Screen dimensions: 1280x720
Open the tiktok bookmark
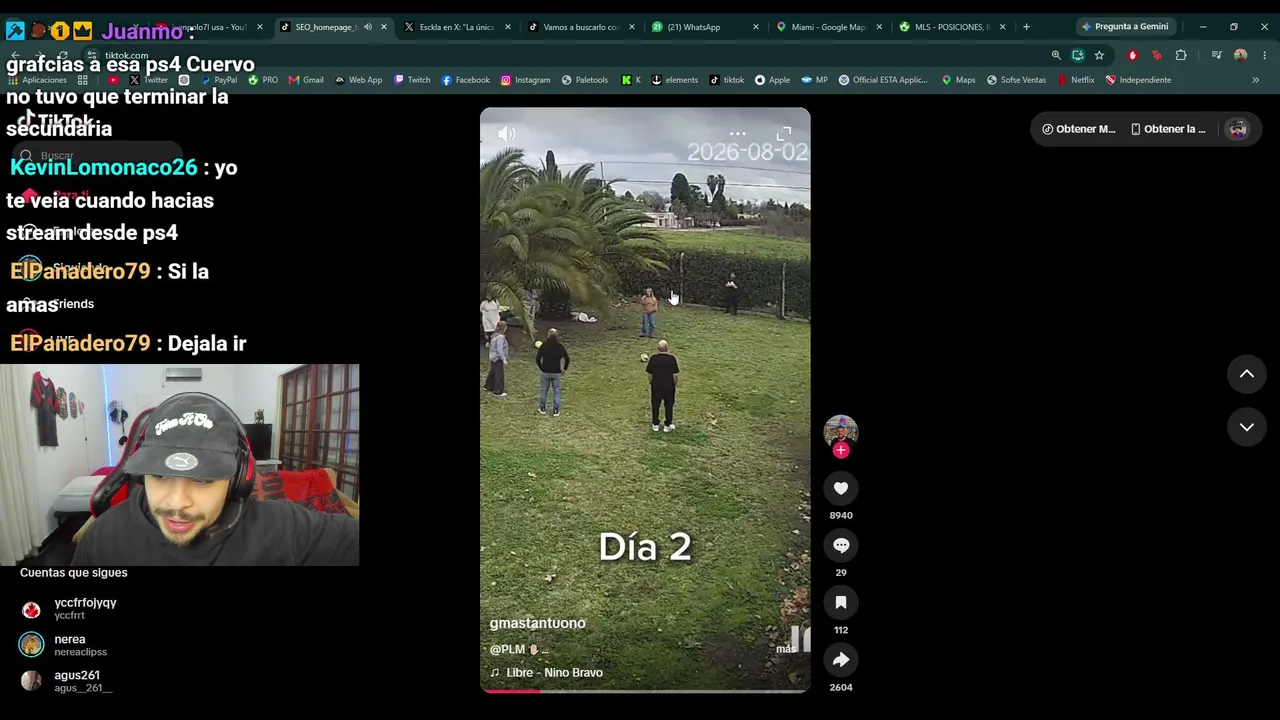[727, 80]
